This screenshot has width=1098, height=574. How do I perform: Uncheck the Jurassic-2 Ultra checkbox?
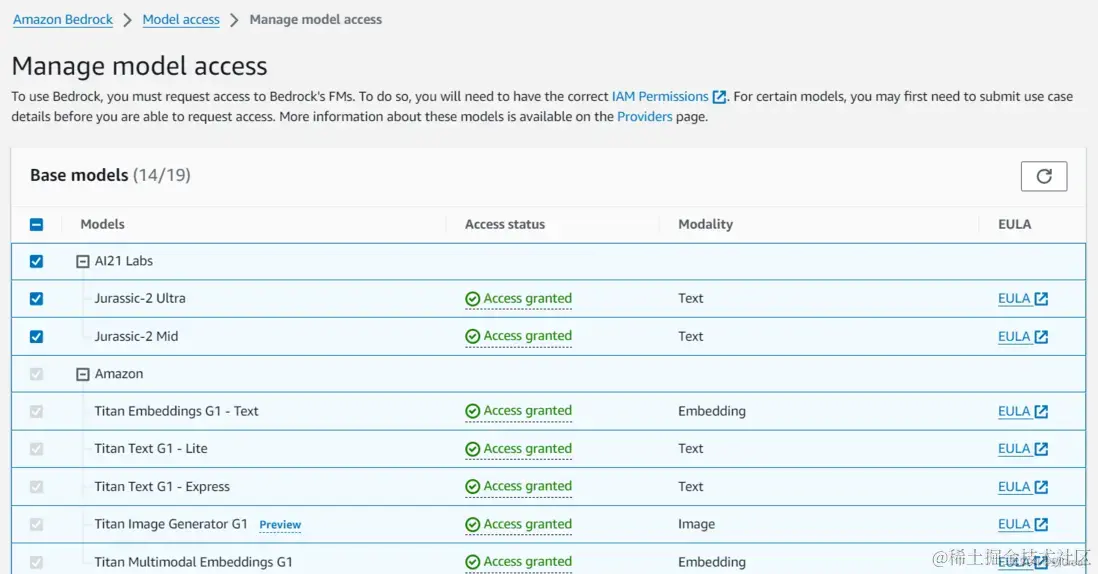[37, 299]
